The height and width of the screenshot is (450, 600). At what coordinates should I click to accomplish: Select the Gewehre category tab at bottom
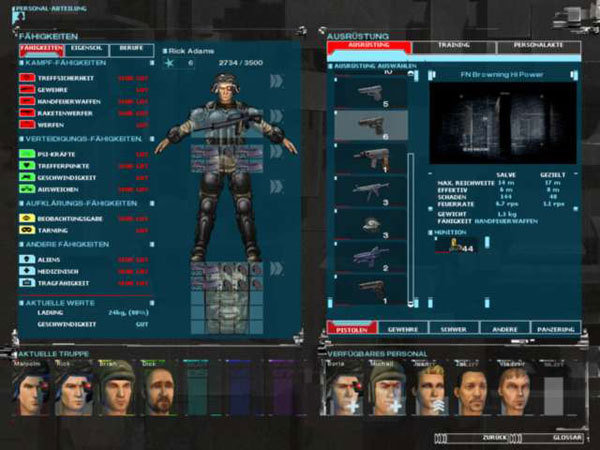click(x=403, y=329)
